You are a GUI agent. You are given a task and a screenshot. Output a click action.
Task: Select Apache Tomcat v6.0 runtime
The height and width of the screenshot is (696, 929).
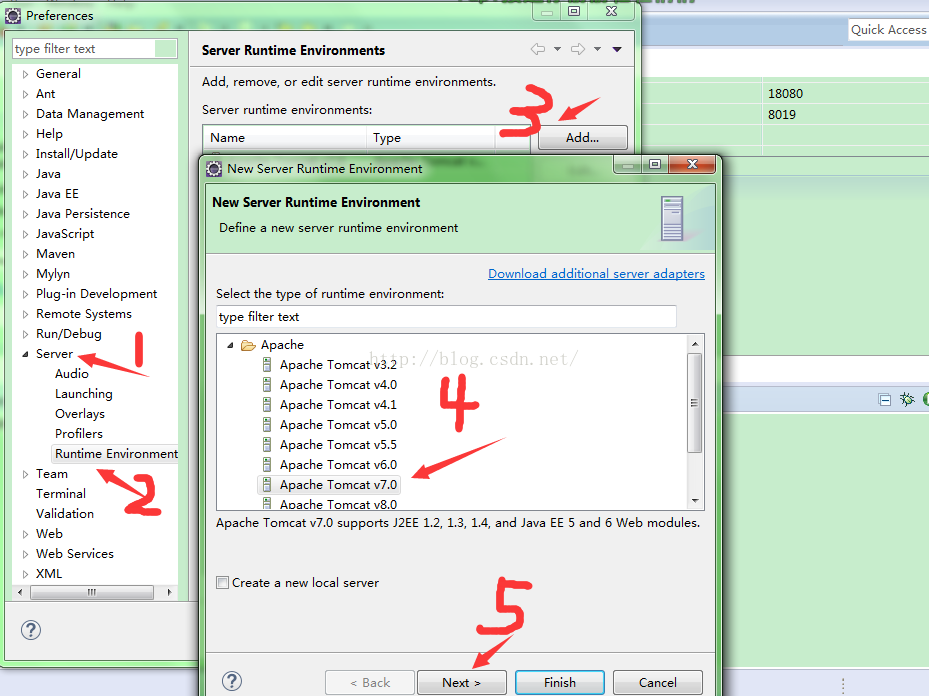pos(338,464)
